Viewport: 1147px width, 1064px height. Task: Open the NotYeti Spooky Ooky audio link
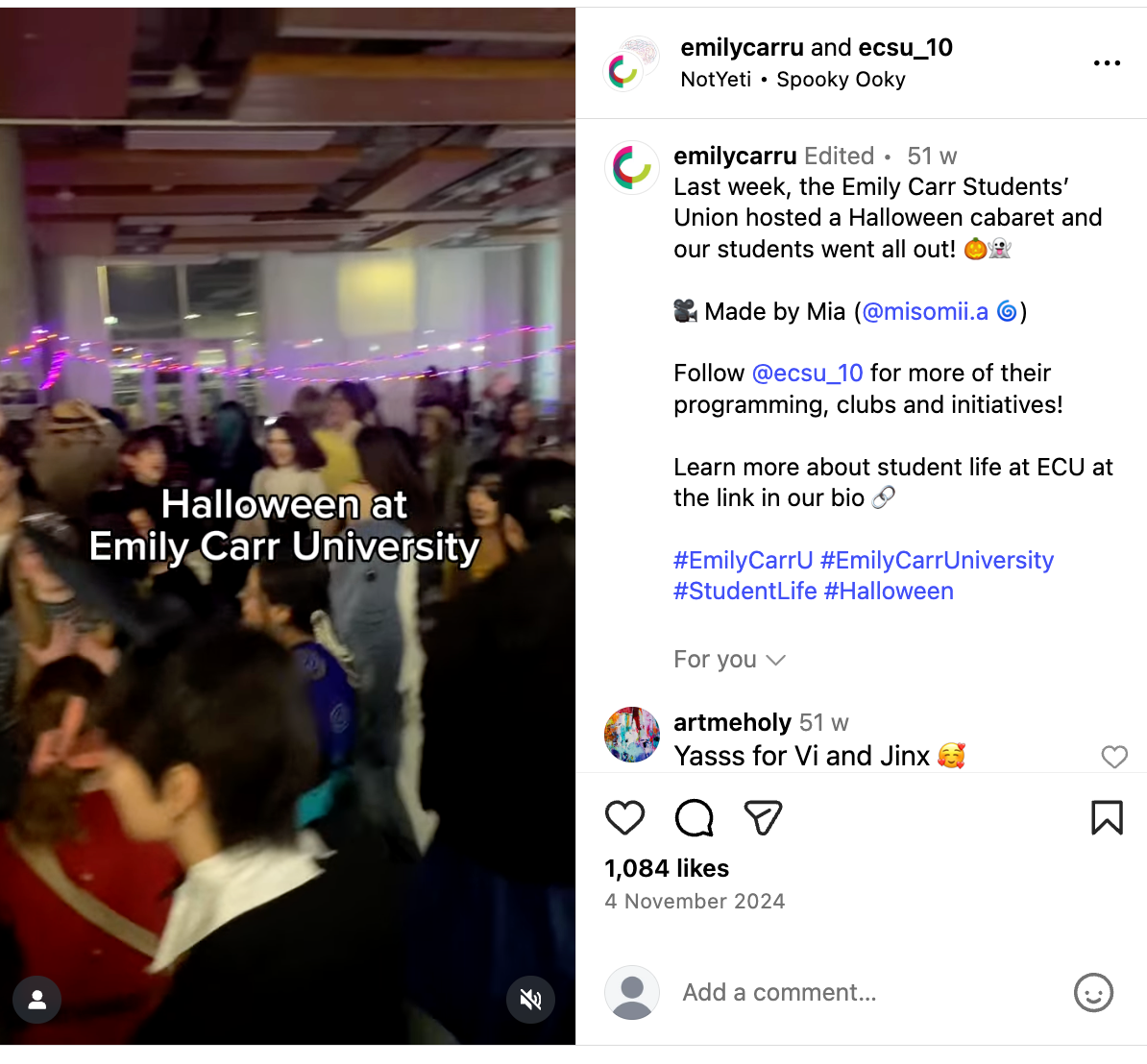[x=793, y=79]
